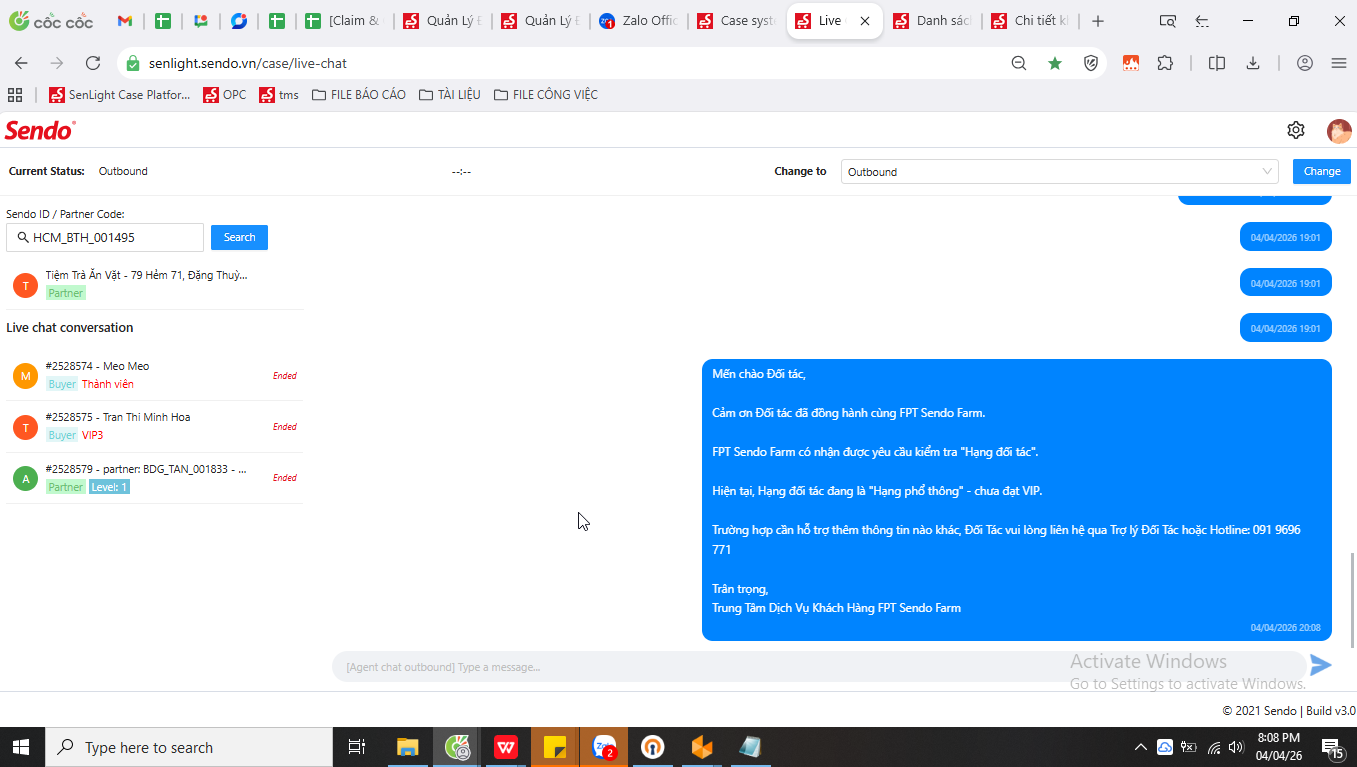
Task: Click the Level: 1 badge of #2528579
Action: (109, 487)
